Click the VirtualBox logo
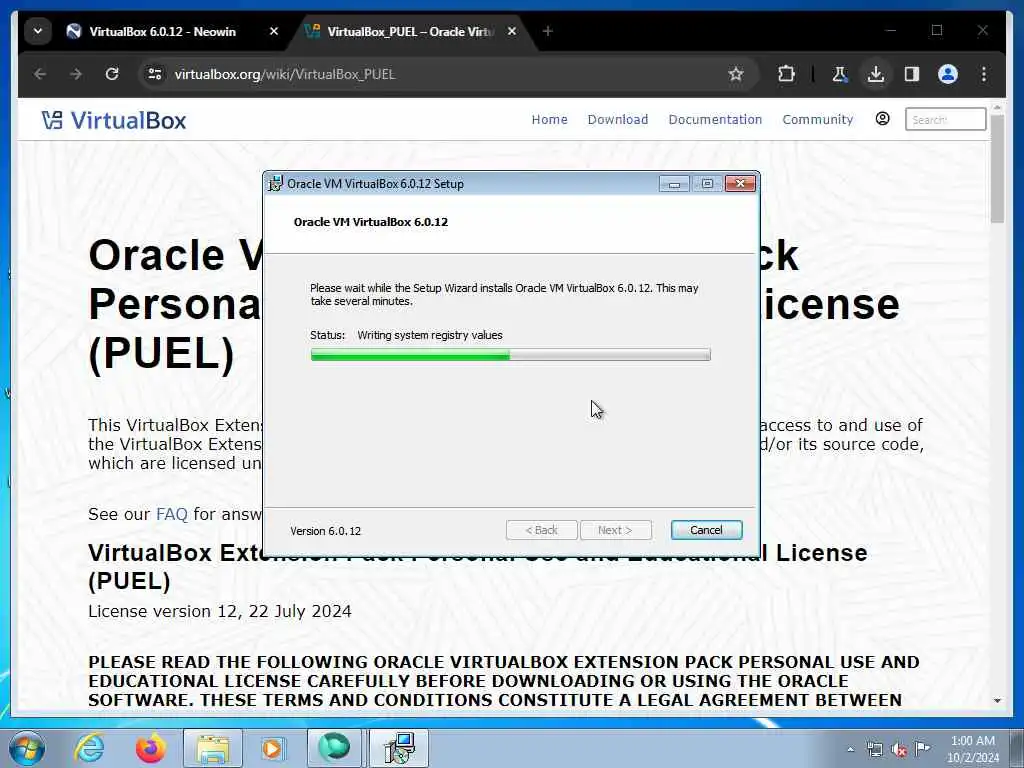This screenshot has width=1024, height=768. [x=114, y=120]
